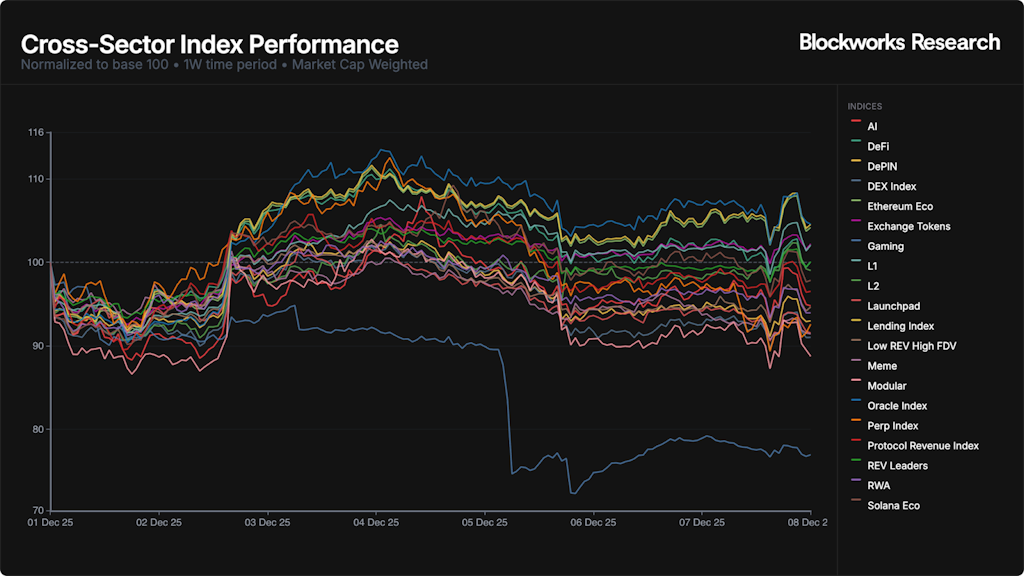The width and height of the screenshot is (1024, 576).
Task: Click the L2 legend color dash
Action: pos(855,287)
